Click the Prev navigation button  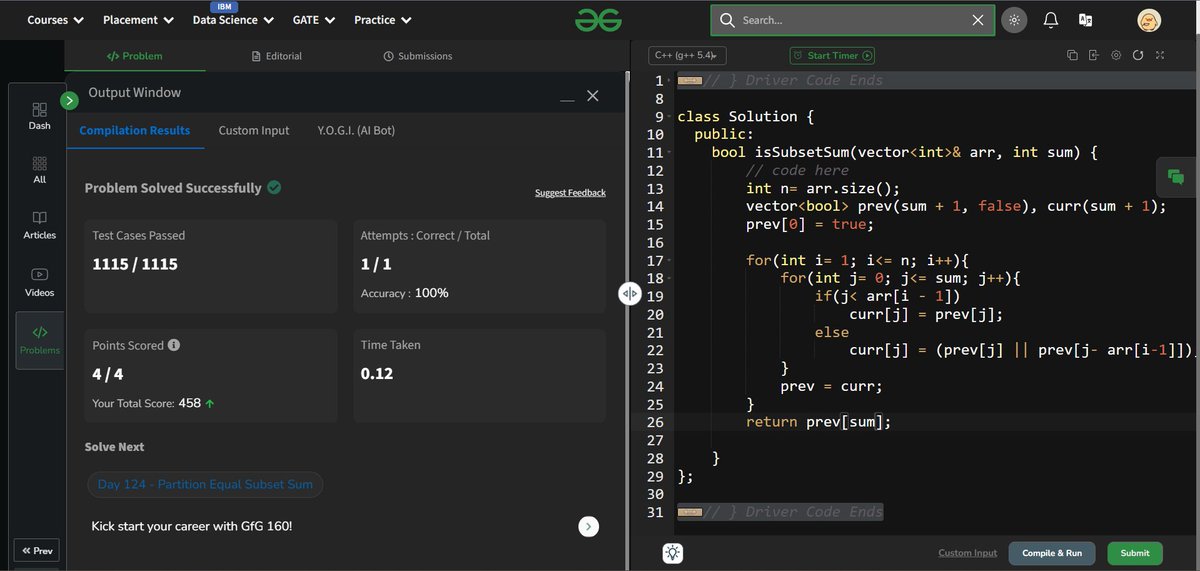(x=36, y=551)
